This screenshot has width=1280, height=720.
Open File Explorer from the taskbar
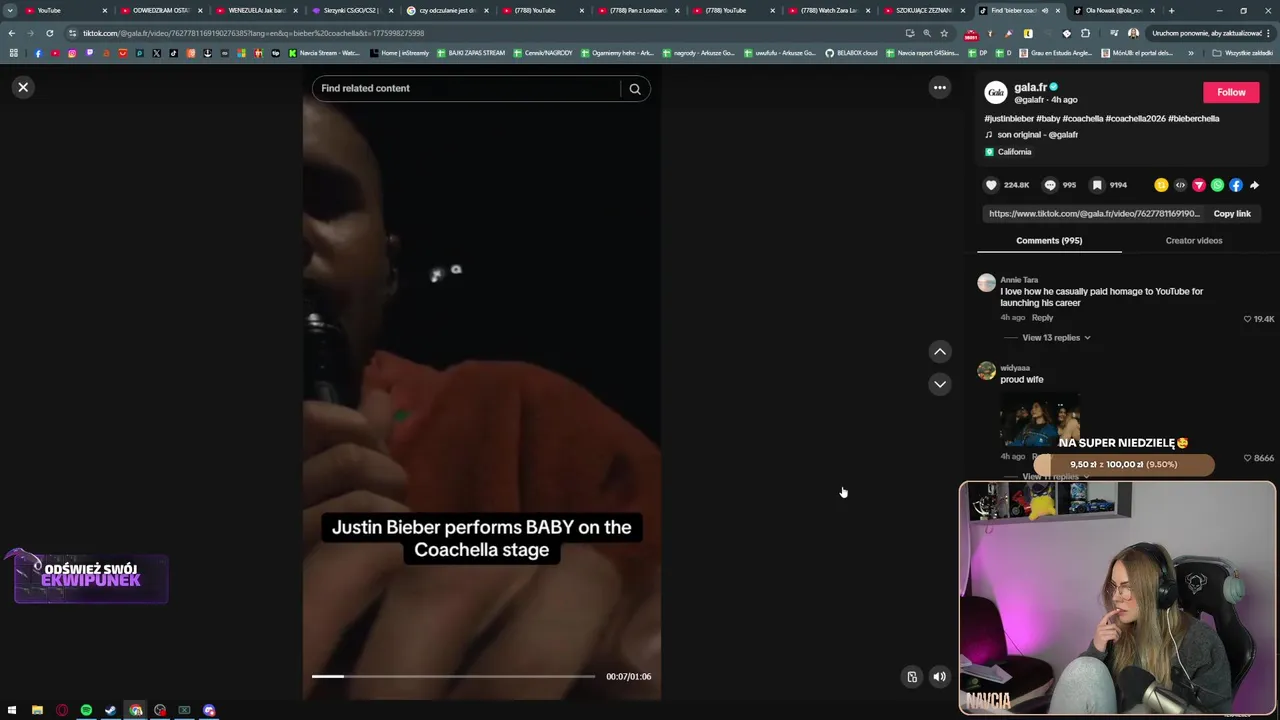[37, 710]
